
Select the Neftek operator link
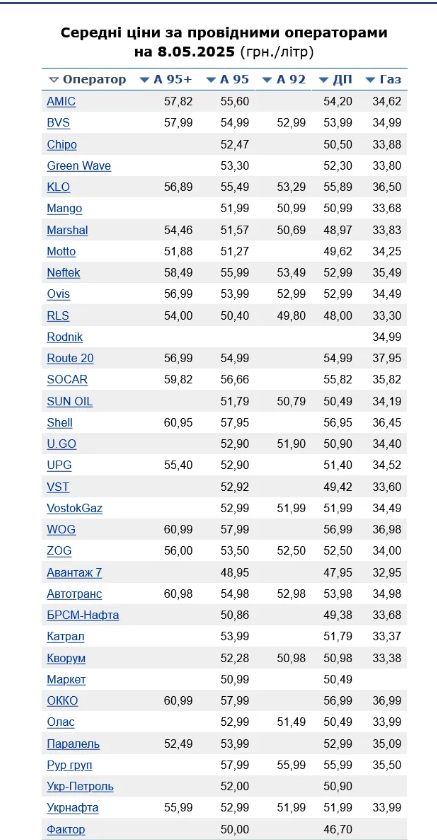click(x=64, y=273)
